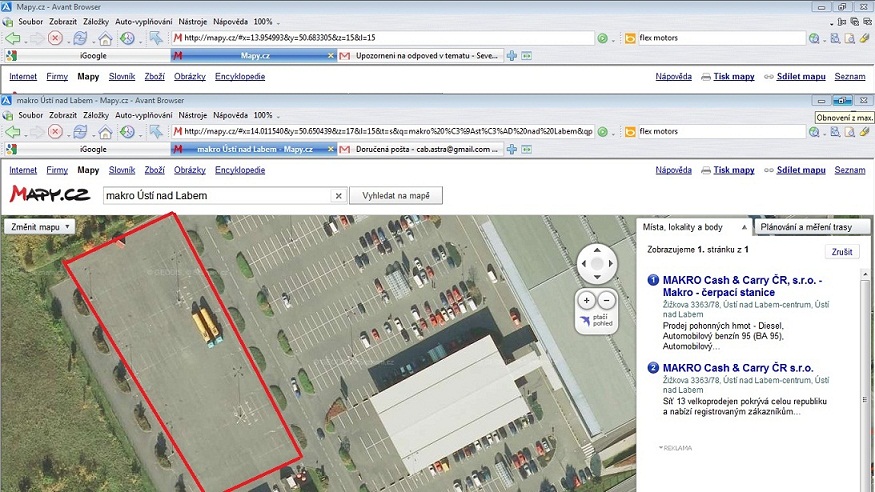Viewport: 875px width, 492px height.
Task: Pan map up with arrow control
Action: tap(597, 250)
